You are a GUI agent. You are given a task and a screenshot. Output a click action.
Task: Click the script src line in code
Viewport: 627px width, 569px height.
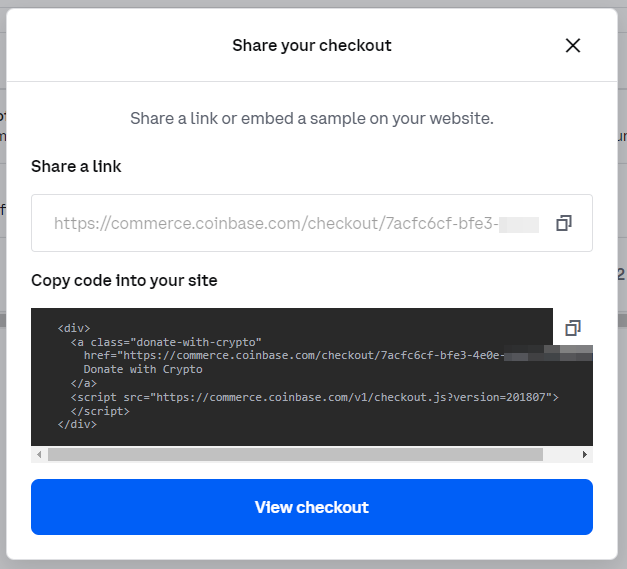point(314,397)
